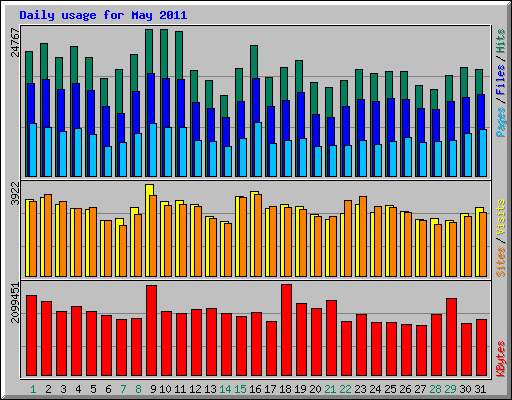
Task: Click the orange sites bar for day 23
Action: pyautogui.click(x=363, y=236)
